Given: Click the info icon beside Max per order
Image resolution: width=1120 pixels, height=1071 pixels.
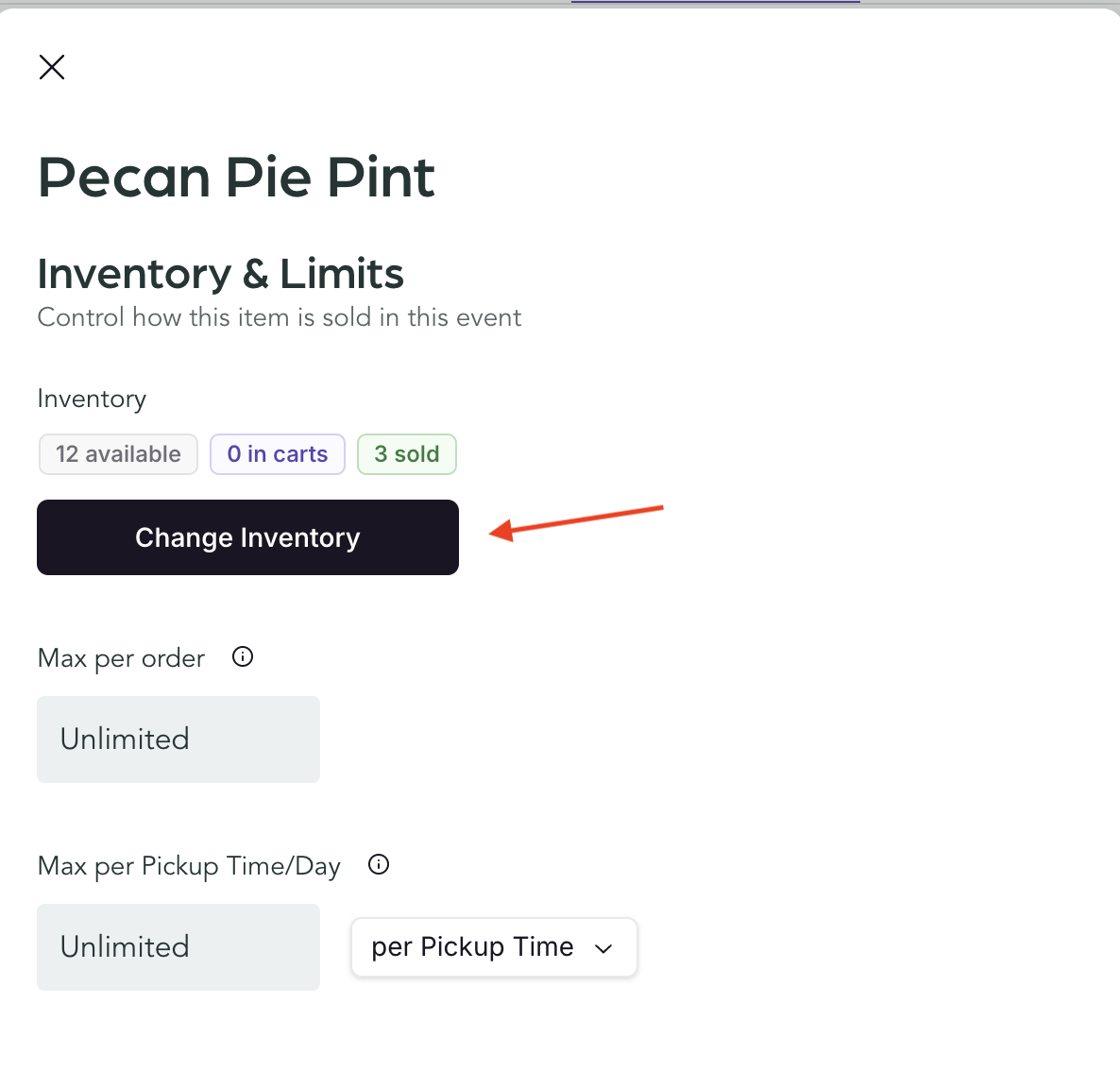Looking at the screenshot, I should tap(243, 657).
